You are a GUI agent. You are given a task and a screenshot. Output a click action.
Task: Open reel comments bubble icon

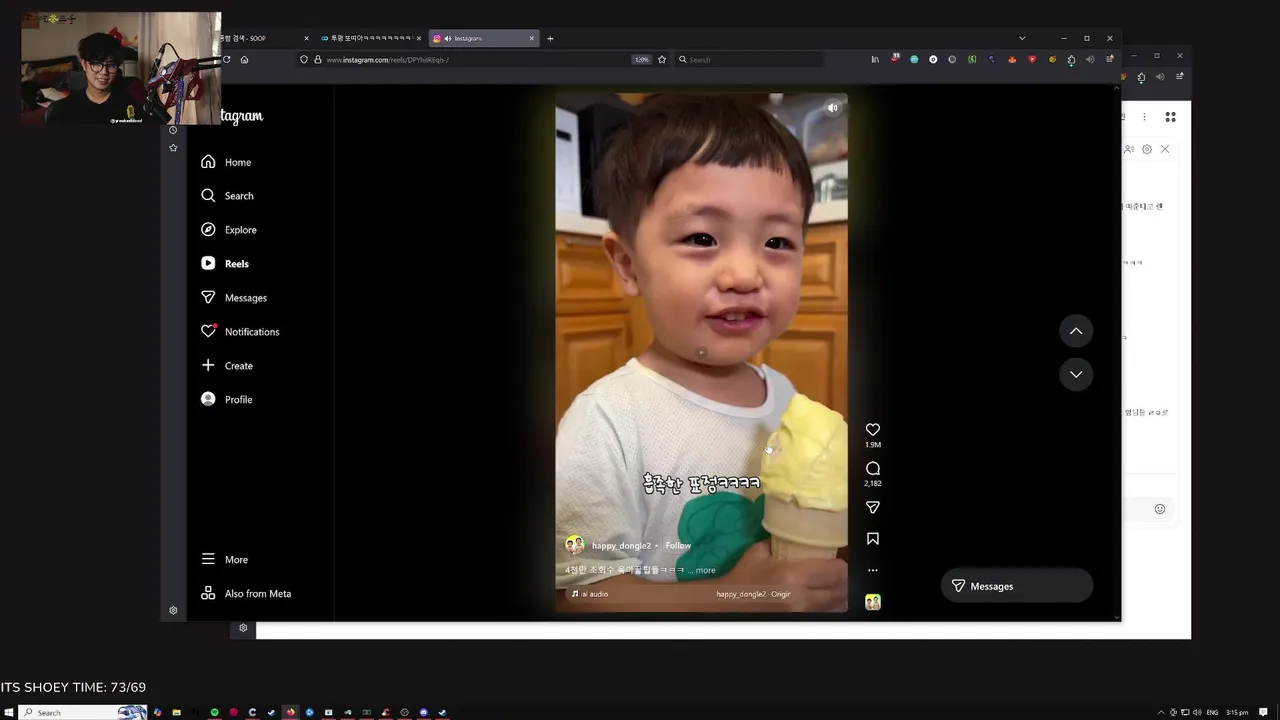coord(873,468)
